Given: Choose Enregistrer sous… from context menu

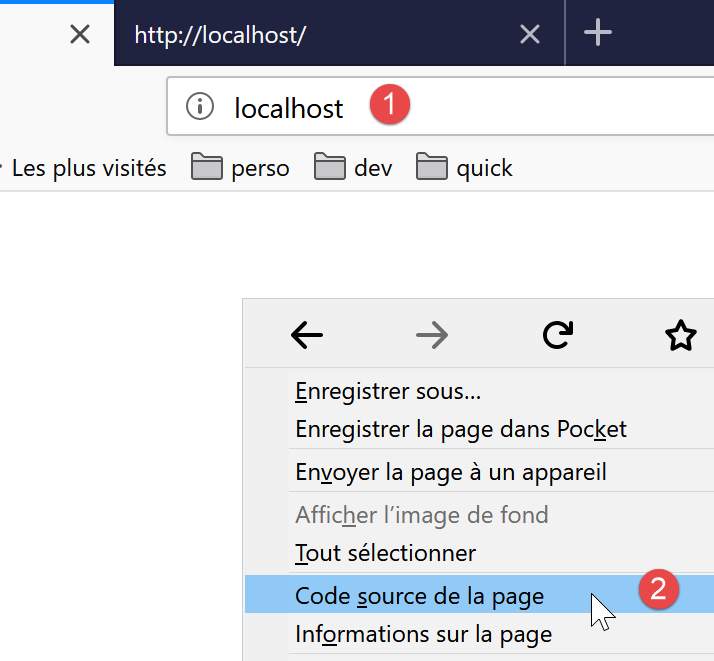Looking at the screenshot, I should pos(388,391).
